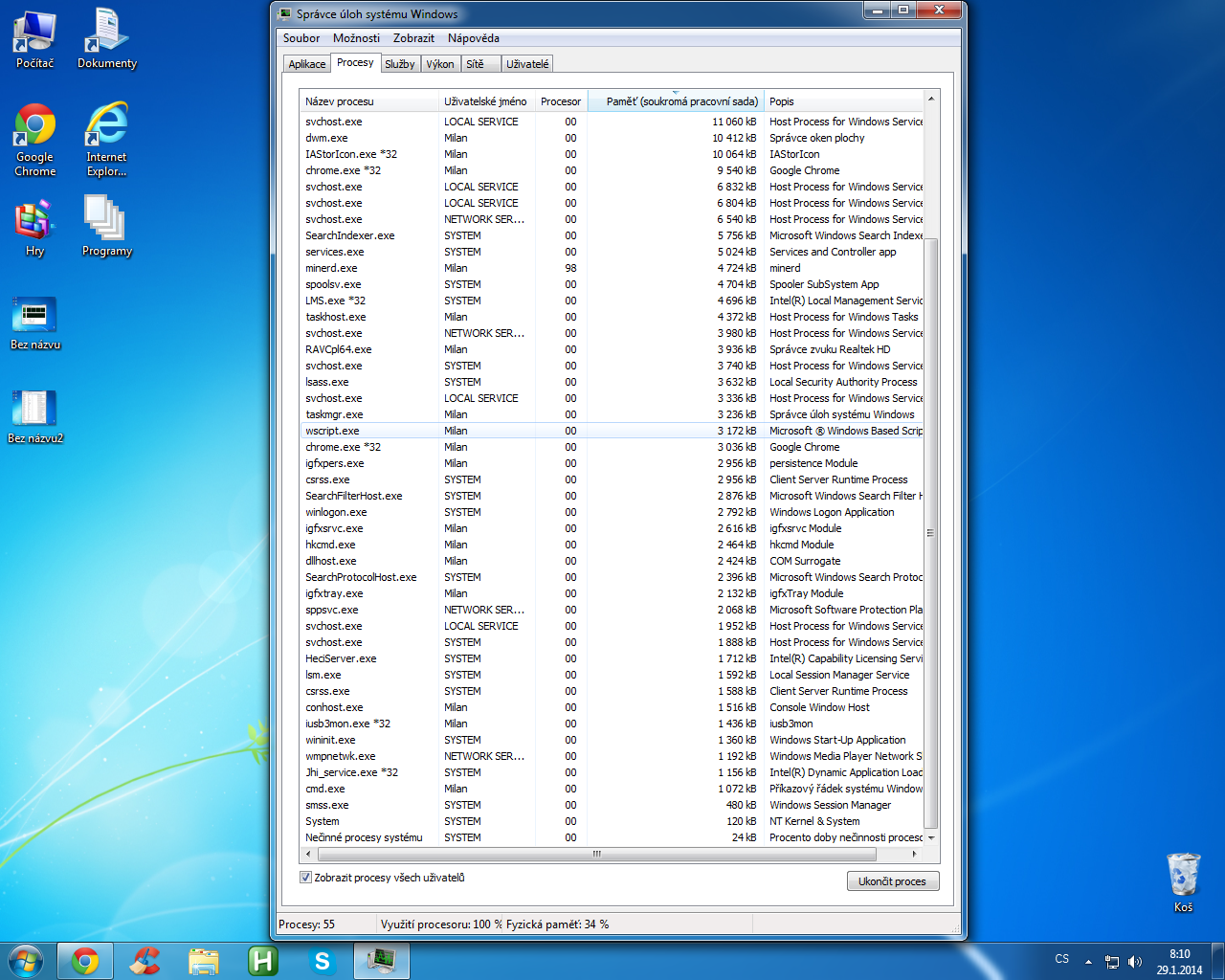Screen dimensions: 1225x980
Task: Click Chrome icon in taskbar
Action: pyautogui.click(x=85, y=961)
